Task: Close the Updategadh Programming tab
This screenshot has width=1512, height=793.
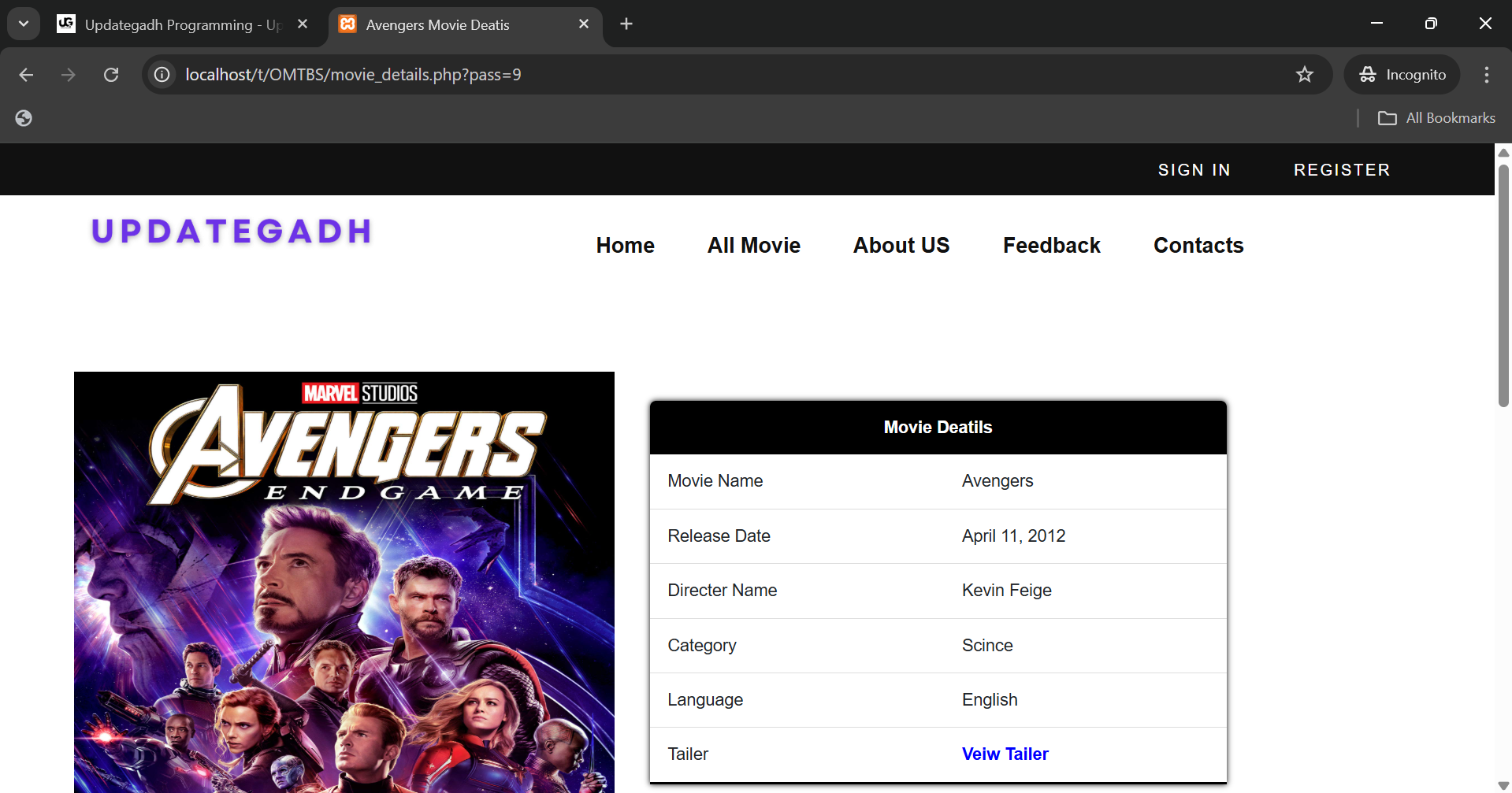Action: (303, 24)
